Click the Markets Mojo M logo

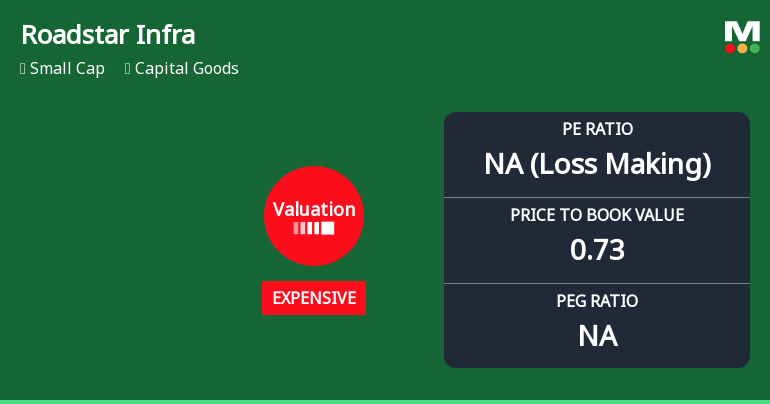[x=742, y=30]
